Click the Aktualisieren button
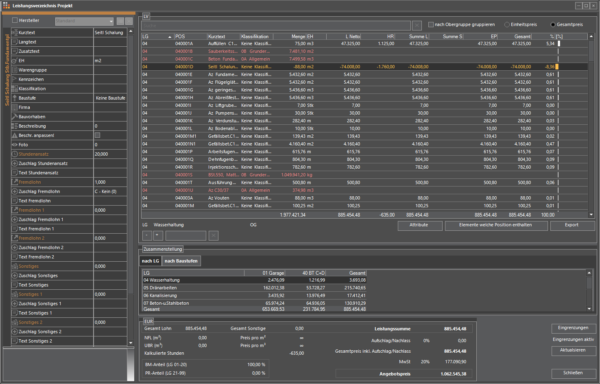 573,351
